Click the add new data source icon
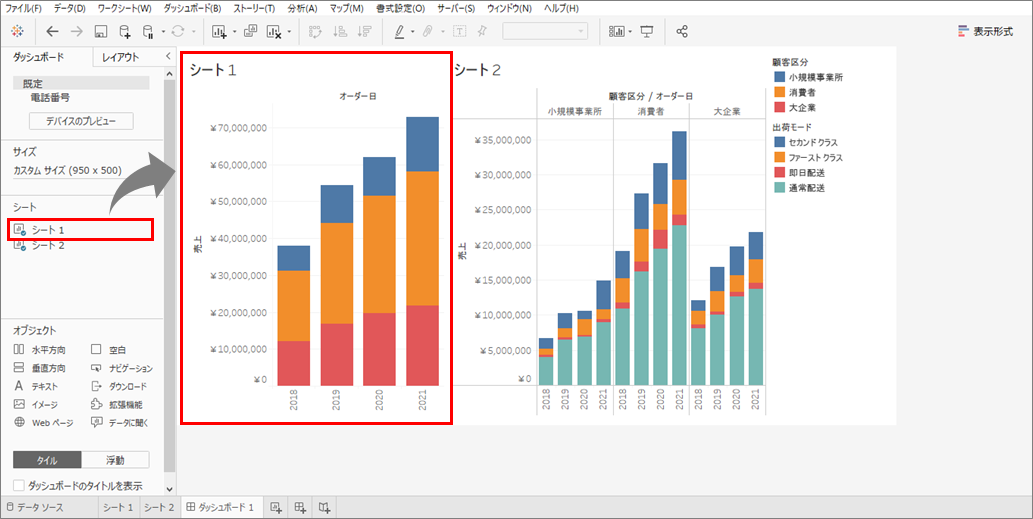The height and width of the screenshot is (519, 1033). coord(125,31)
